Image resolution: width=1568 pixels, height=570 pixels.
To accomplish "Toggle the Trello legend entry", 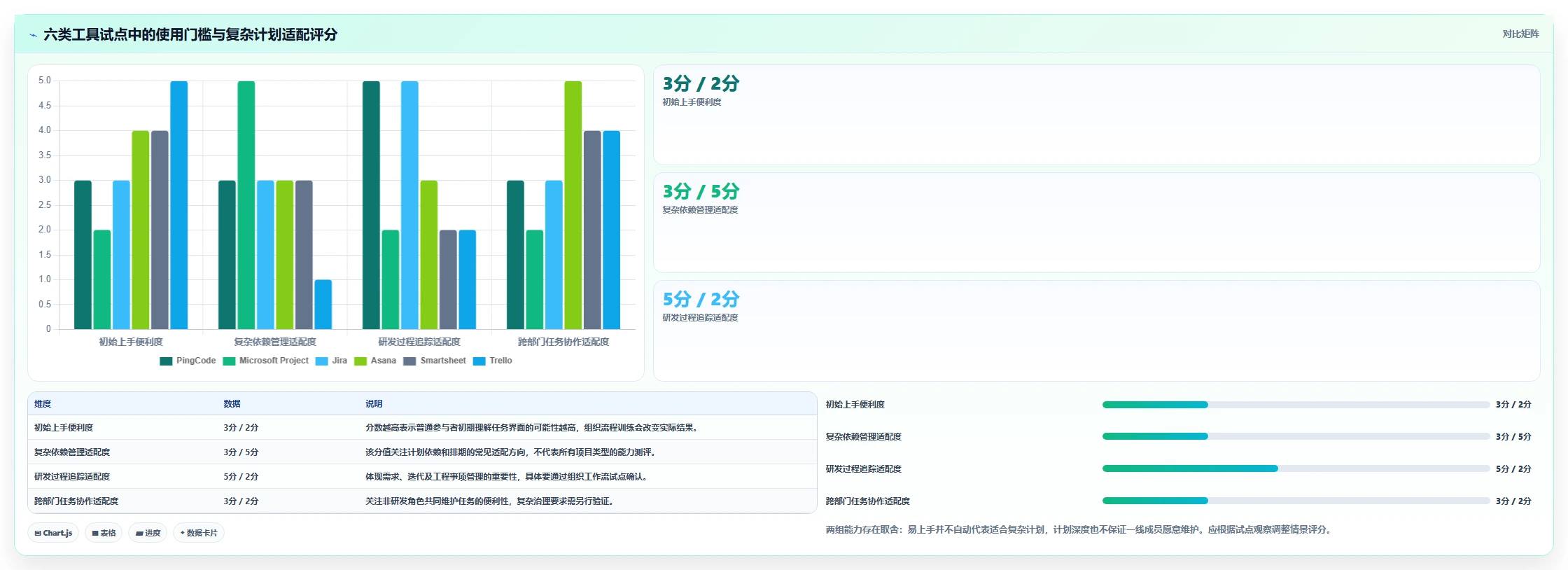I will pos(493,361).
